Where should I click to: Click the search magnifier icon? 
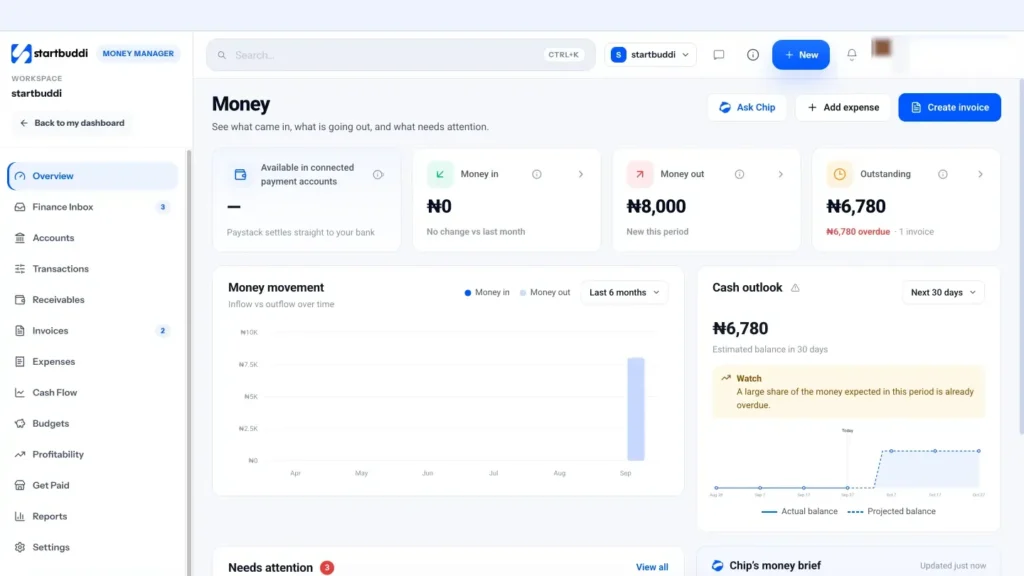tap(222, 55)
